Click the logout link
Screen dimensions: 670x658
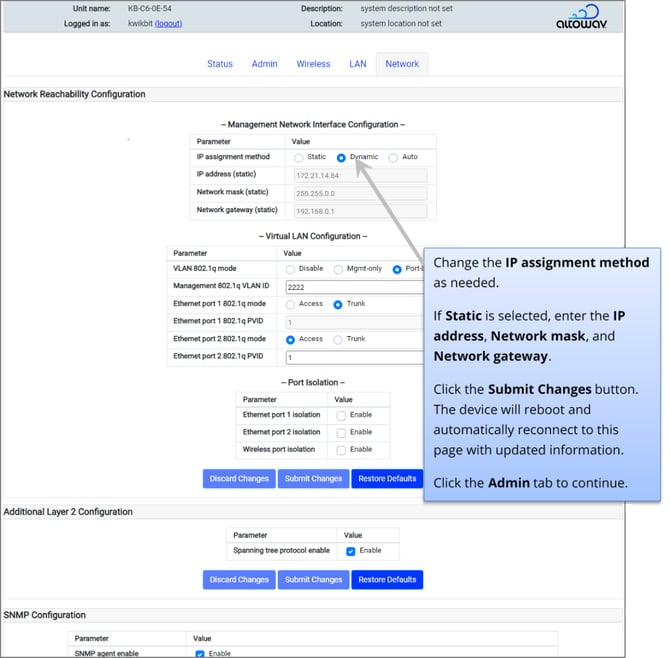(x=168, y=24)
